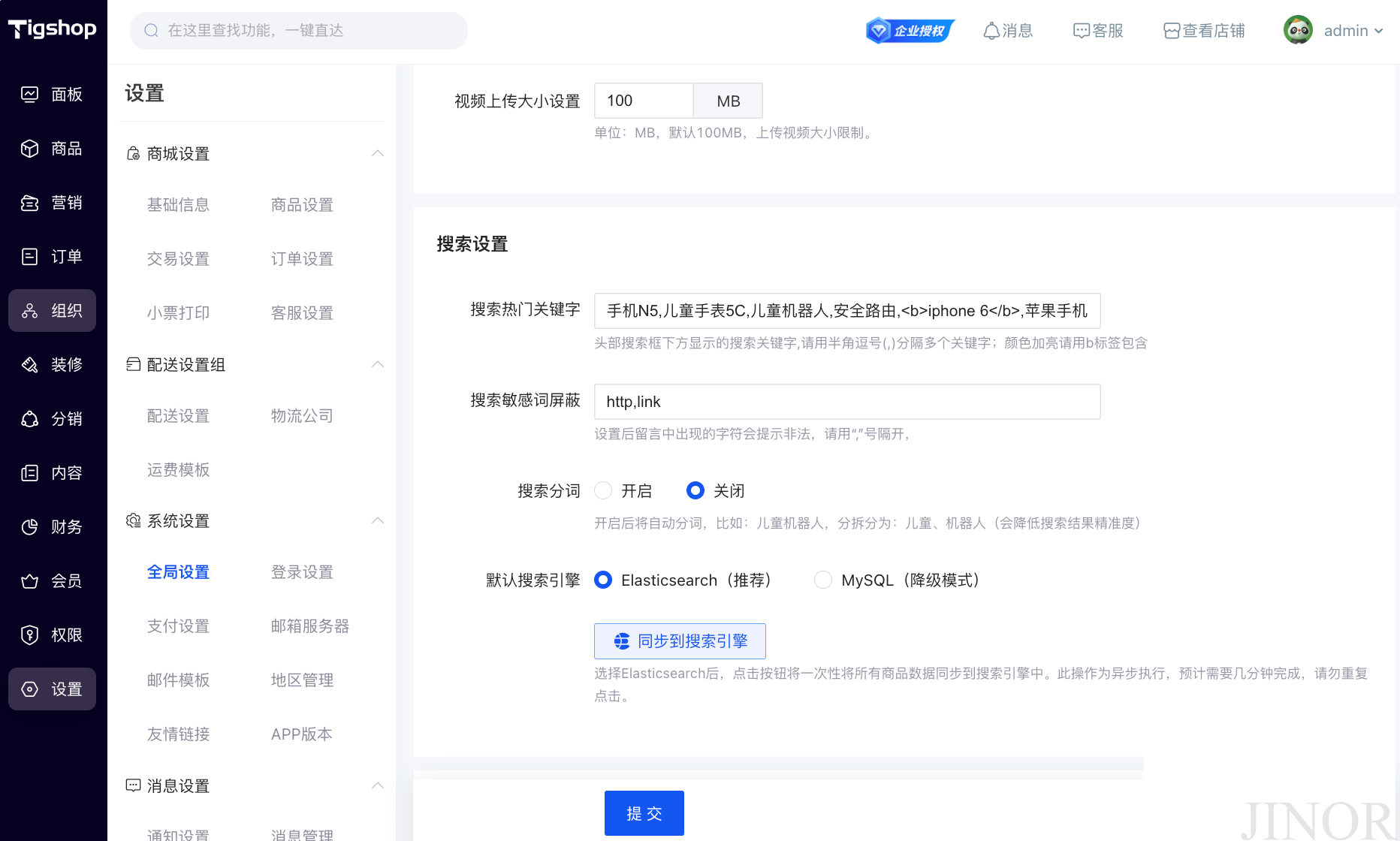Click the video upload size field
1400x841 pixels.
click(x=644, y=101)
